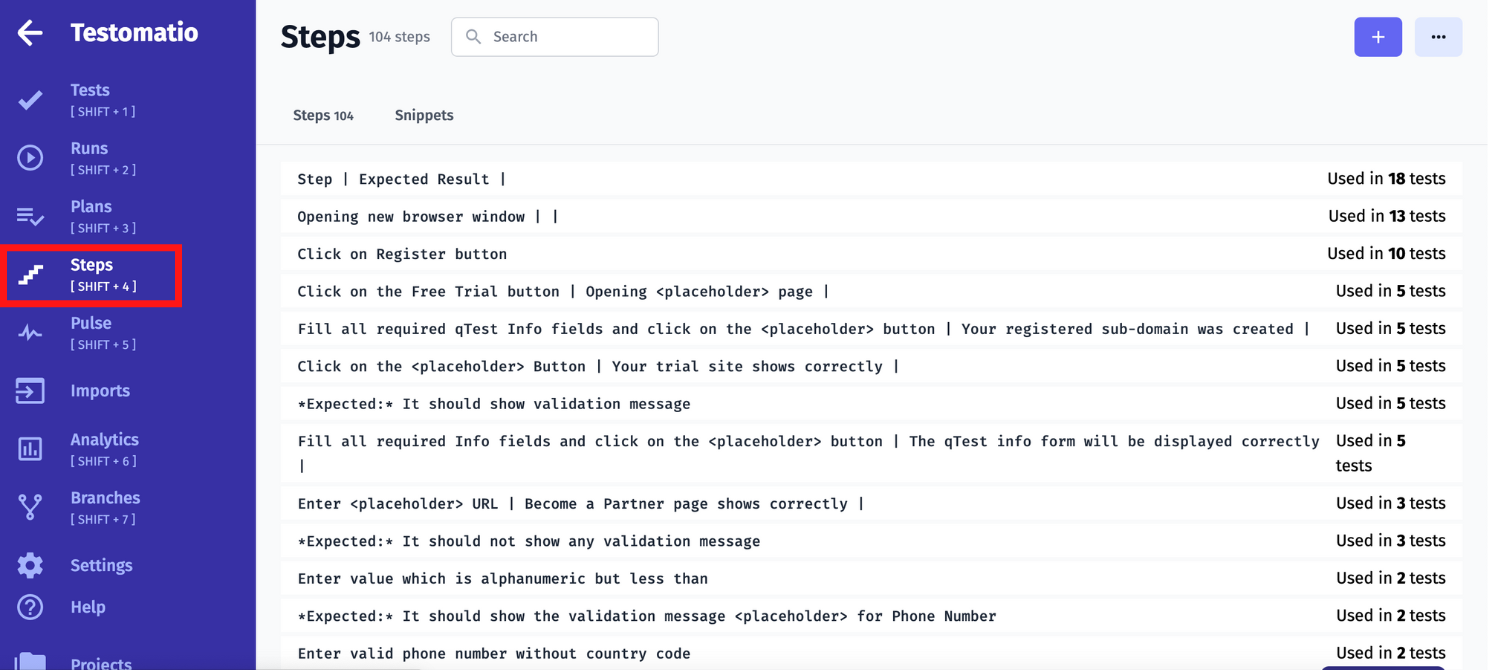
Task: Open Analytics via the bar chart icon
Action: 30,449
